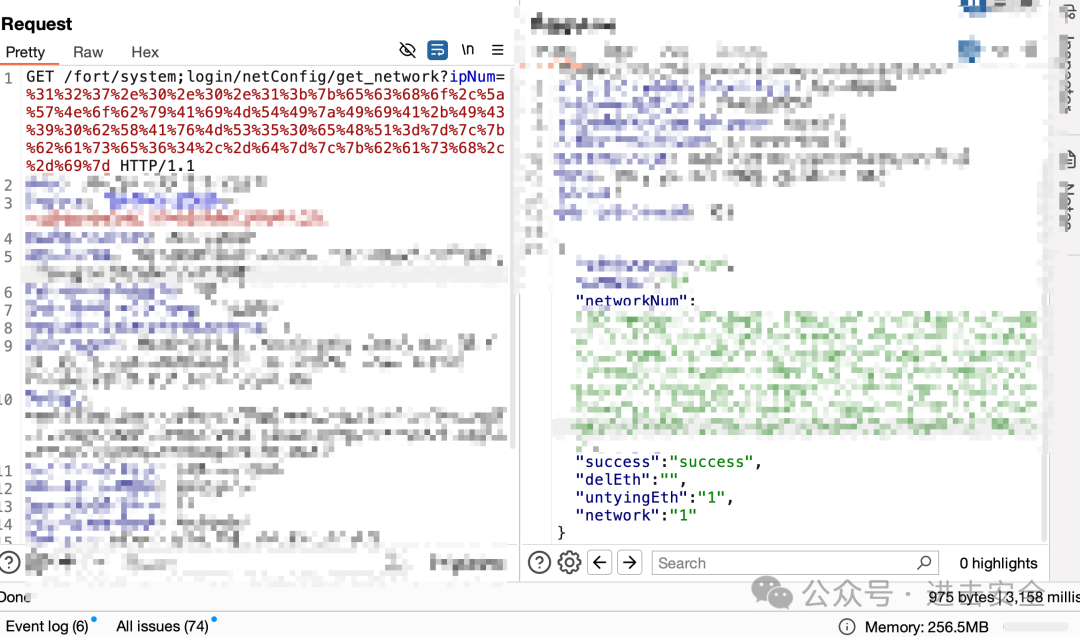The image size is (1080, 637).
Task: Click the response search help icon
Action: tap(539, 563)
